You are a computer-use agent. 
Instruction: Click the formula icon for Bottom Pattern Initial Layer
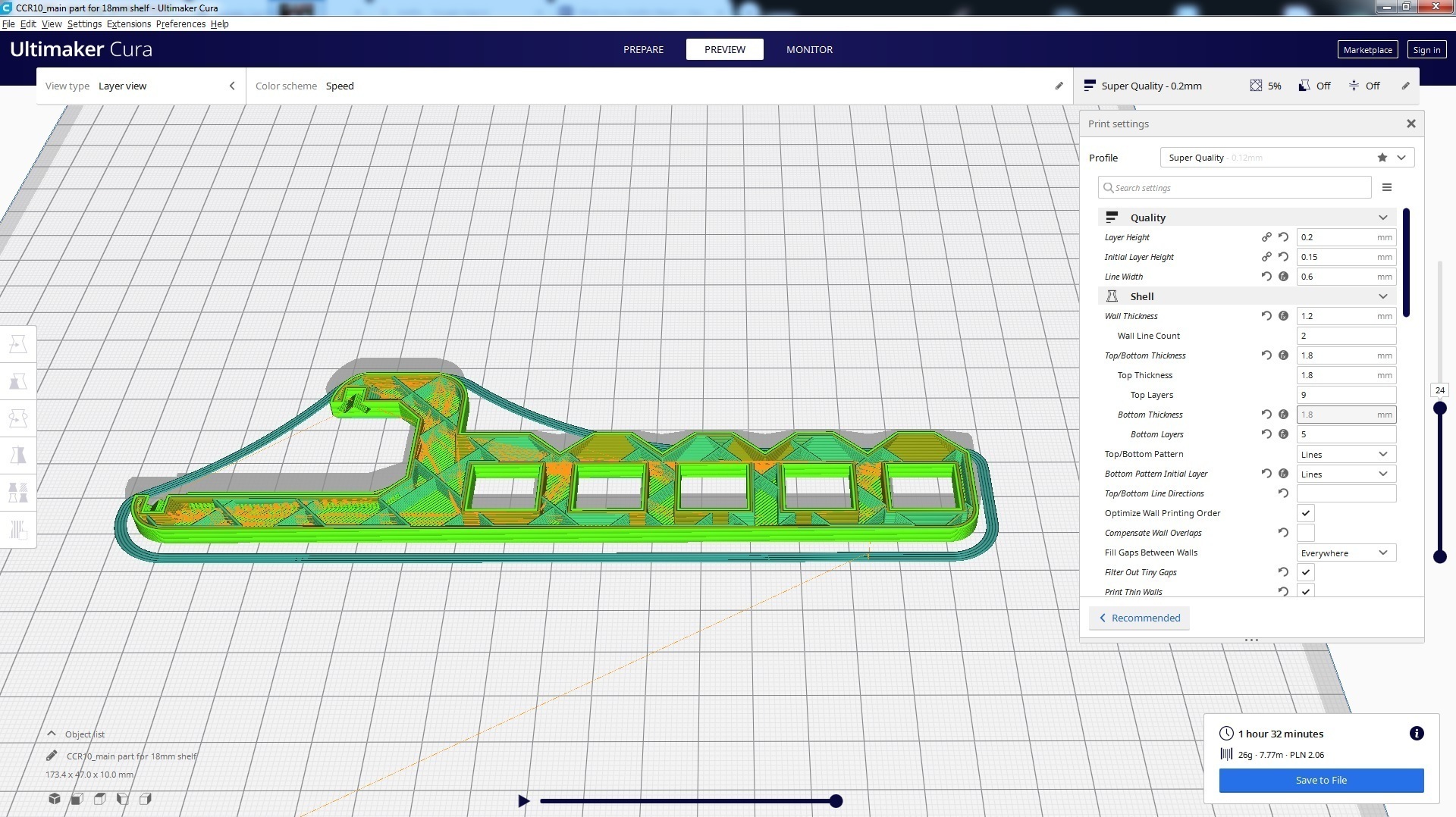point(1283,474)
